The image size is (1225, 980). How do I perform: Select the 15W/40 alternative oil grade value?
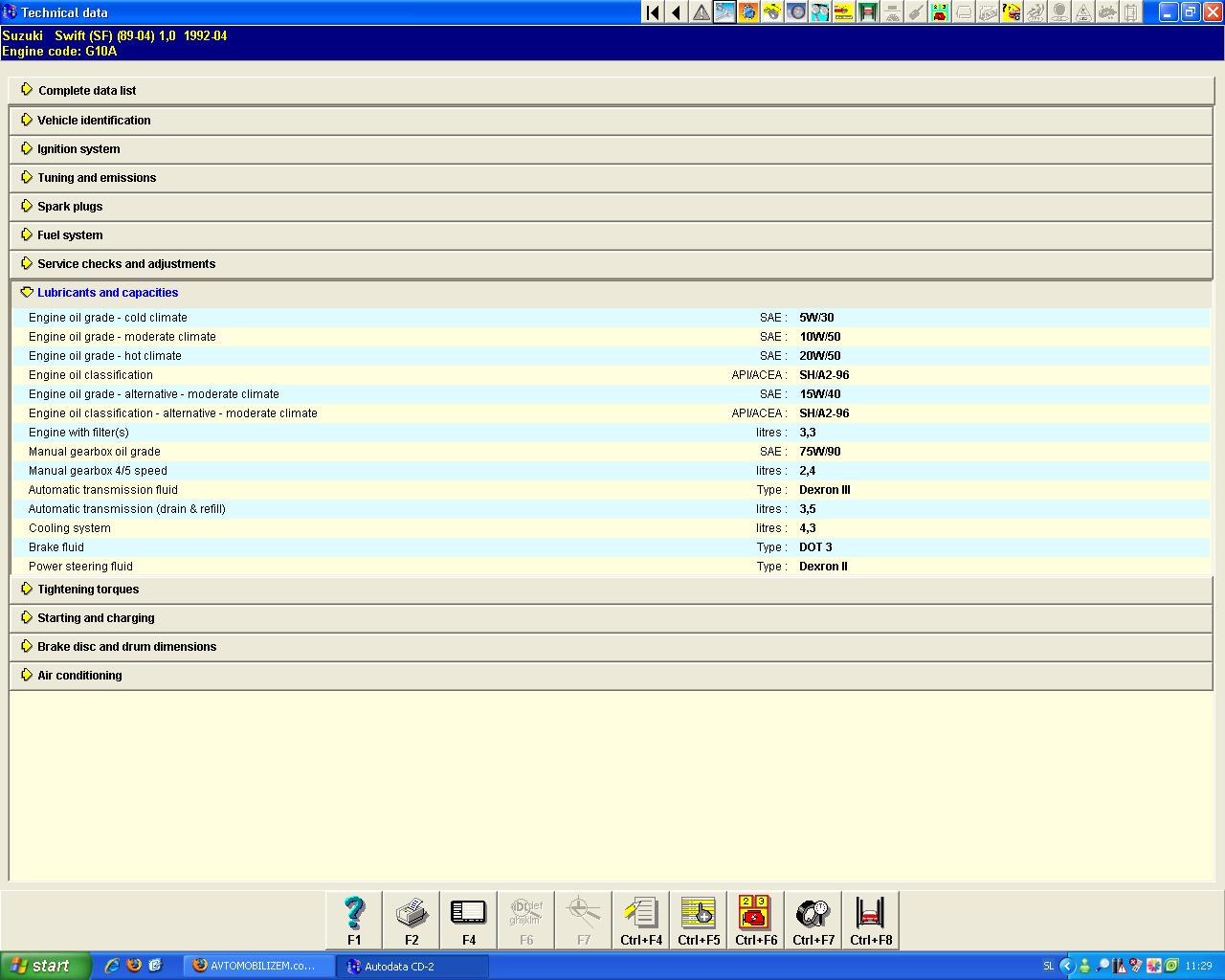[820, 394]
